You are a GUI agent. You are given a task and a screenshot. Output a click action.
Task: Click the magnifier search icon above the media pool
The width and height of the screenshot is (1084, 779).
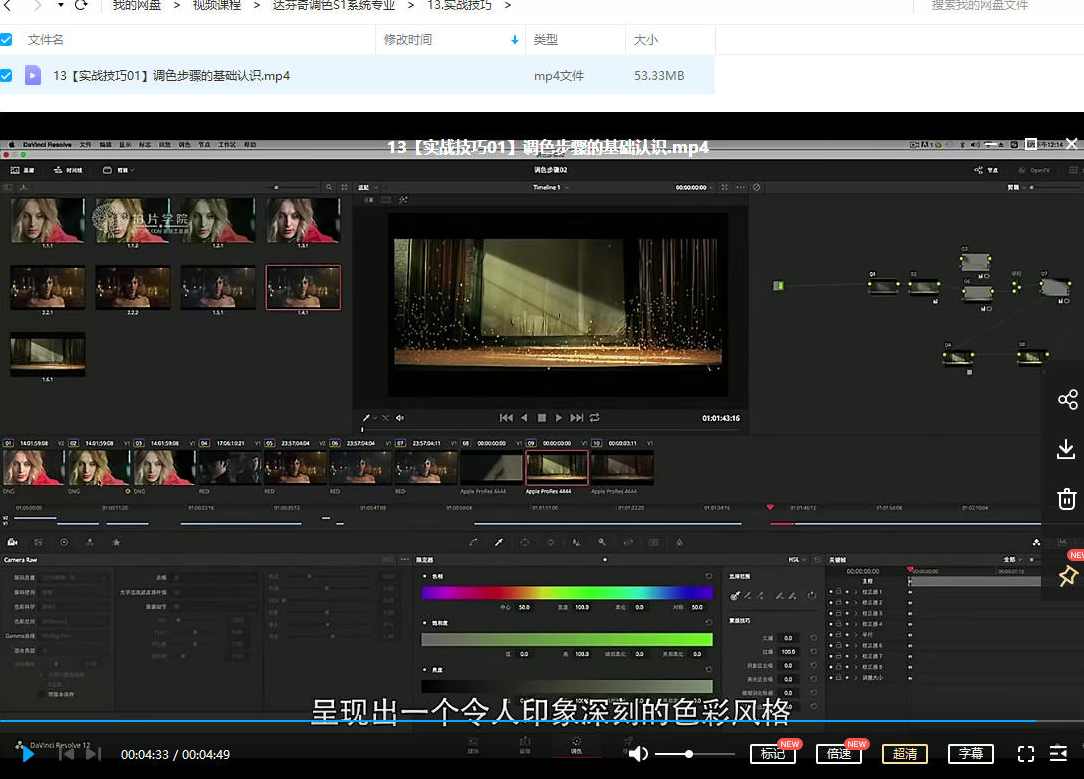click(330, 187)
